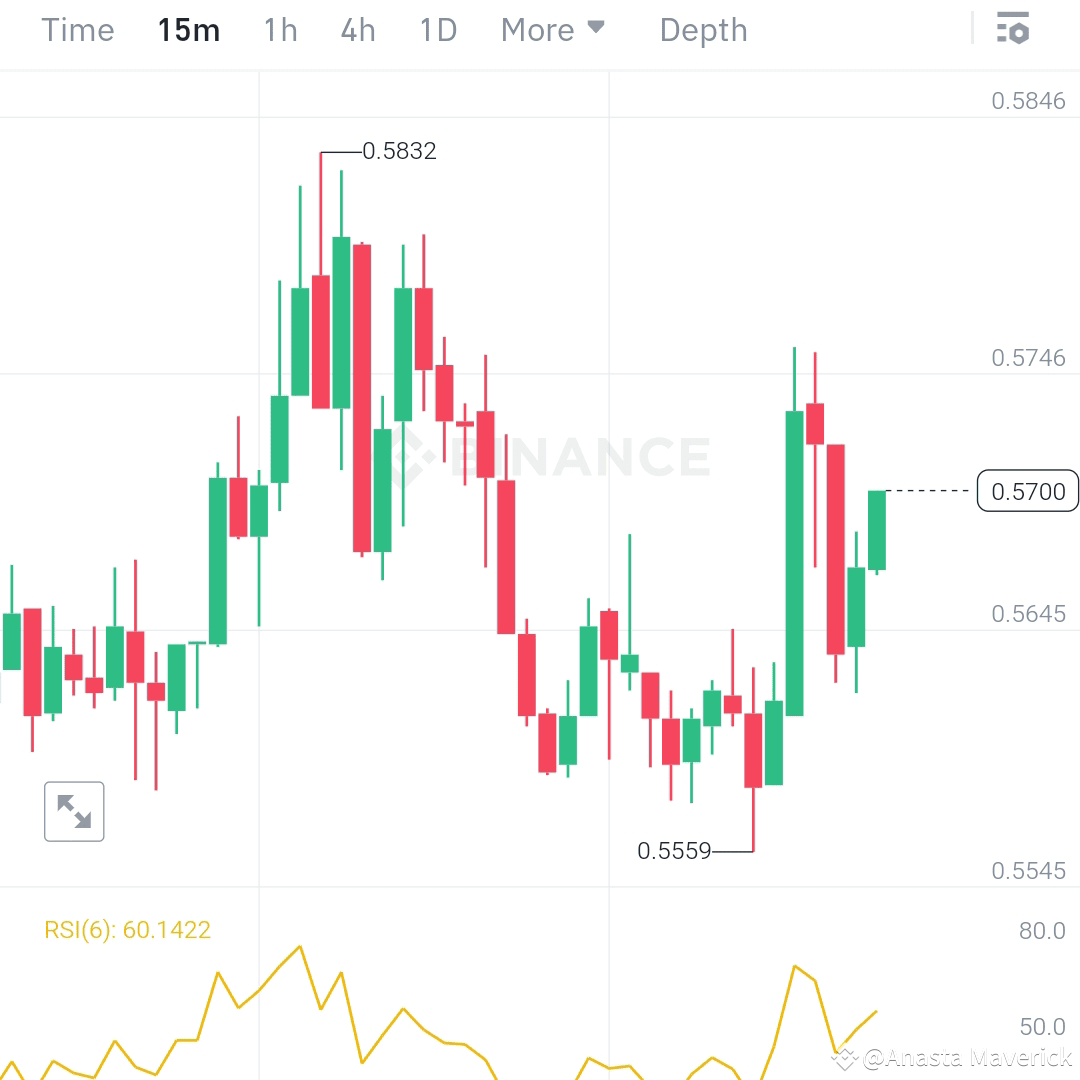Click the 0.5559 low price marker
Screen dimensions: 1080x1080
pyautogui.click(x=675, y=851)
